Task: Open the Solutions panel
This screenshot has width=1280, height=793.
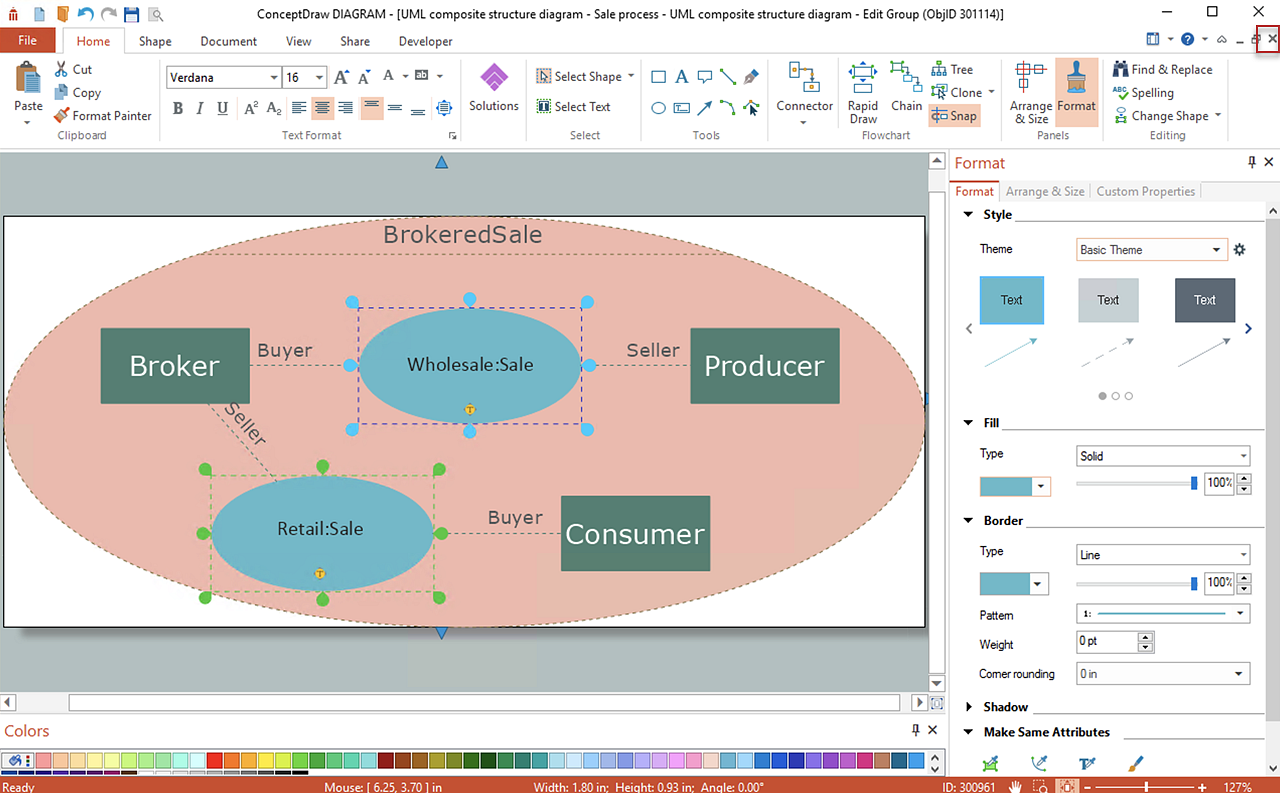Action: [493, 88]
